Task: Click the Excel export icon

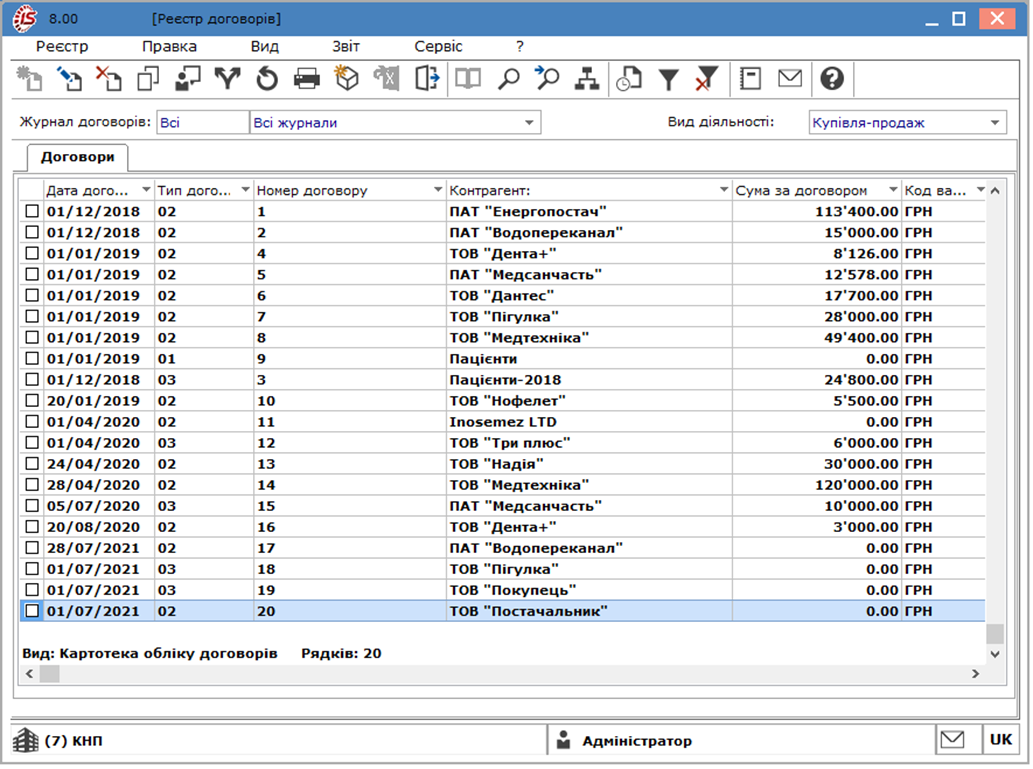Action: [x=387, y=79]
